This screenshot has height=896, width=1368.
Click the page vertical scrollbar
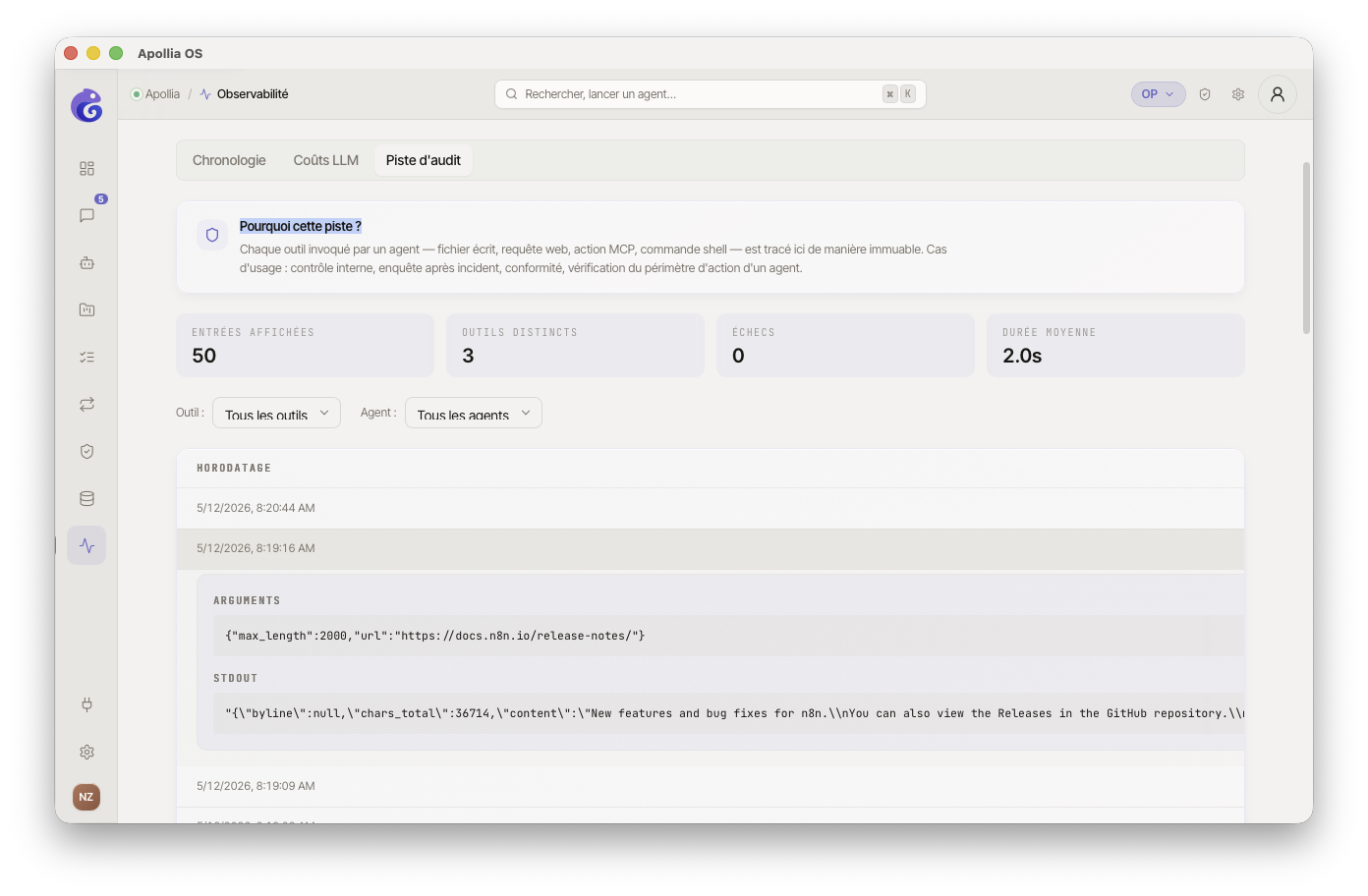1306,249
